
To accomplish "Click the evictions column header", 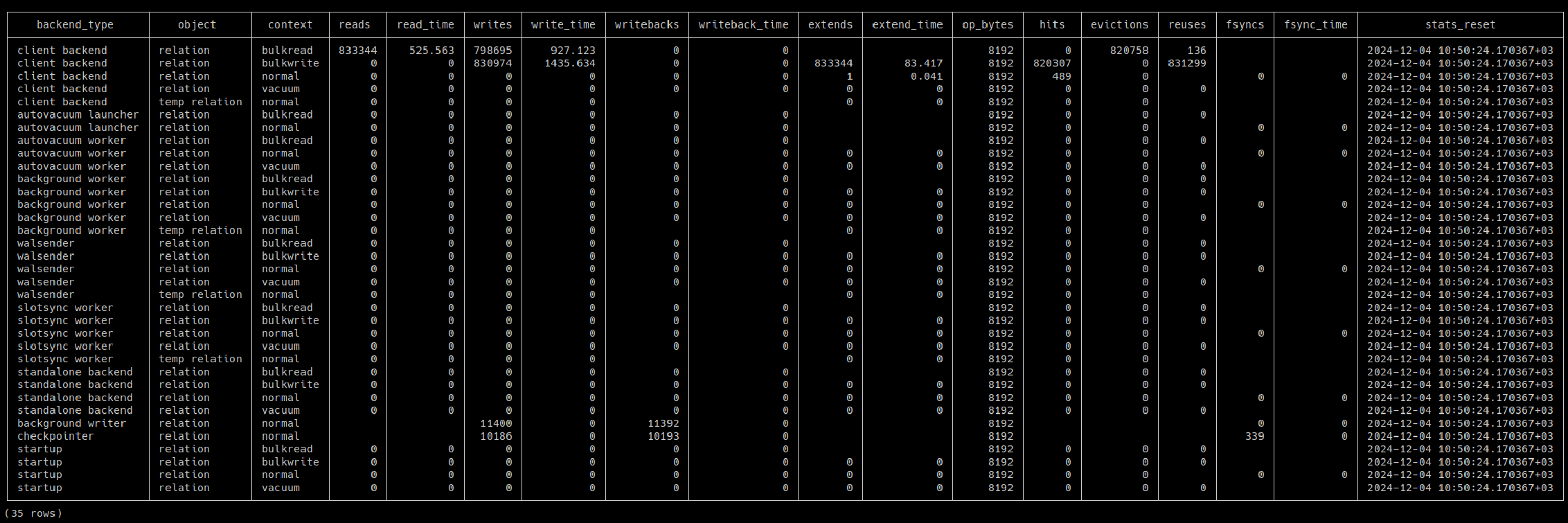I will pyautogui.click(x=1119, y=25).
